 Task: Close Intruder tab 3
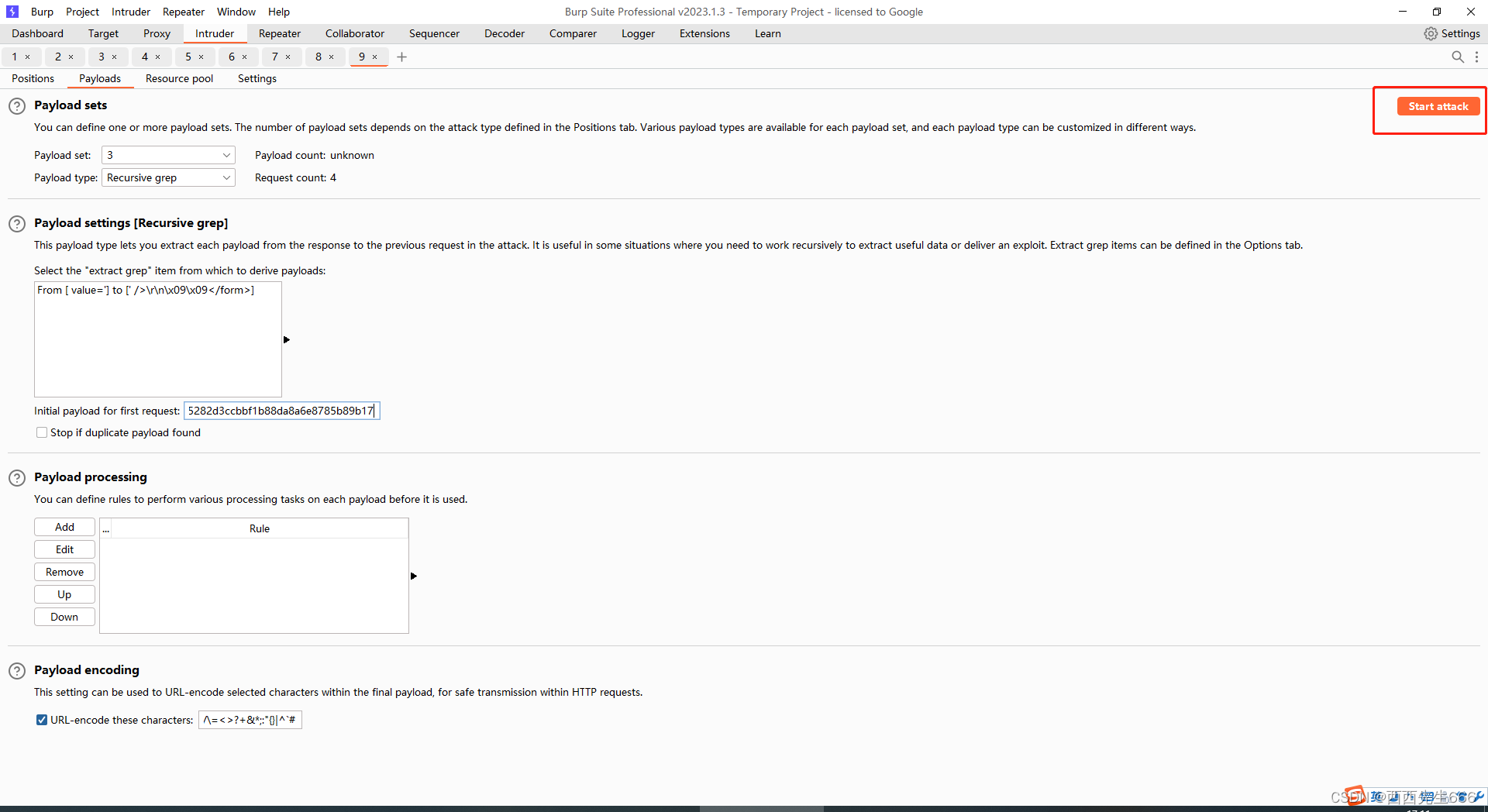click(114, 57)
